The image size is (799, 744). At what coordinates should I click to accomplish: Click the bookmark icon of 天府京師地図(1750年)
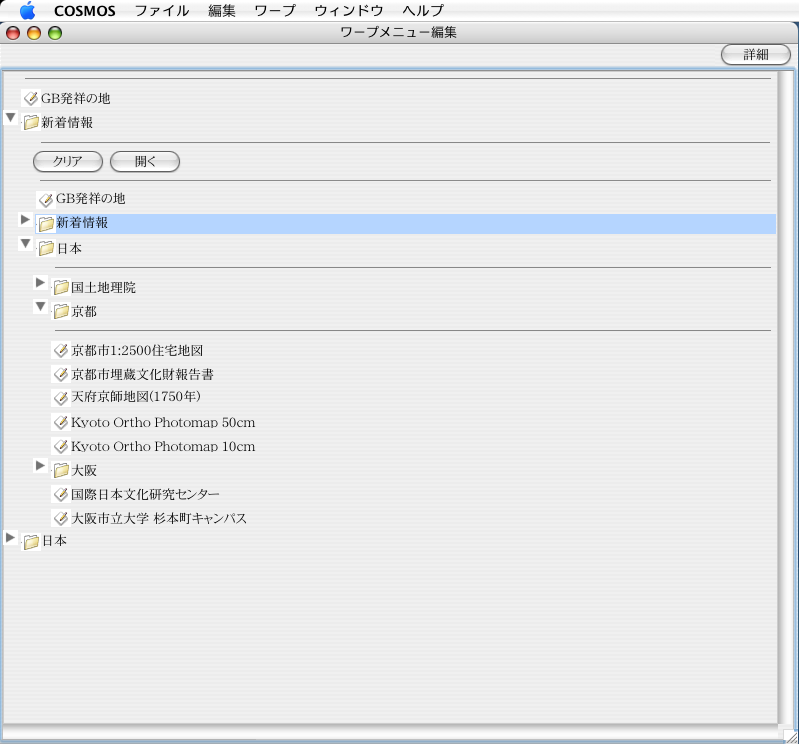click(61, 397)
